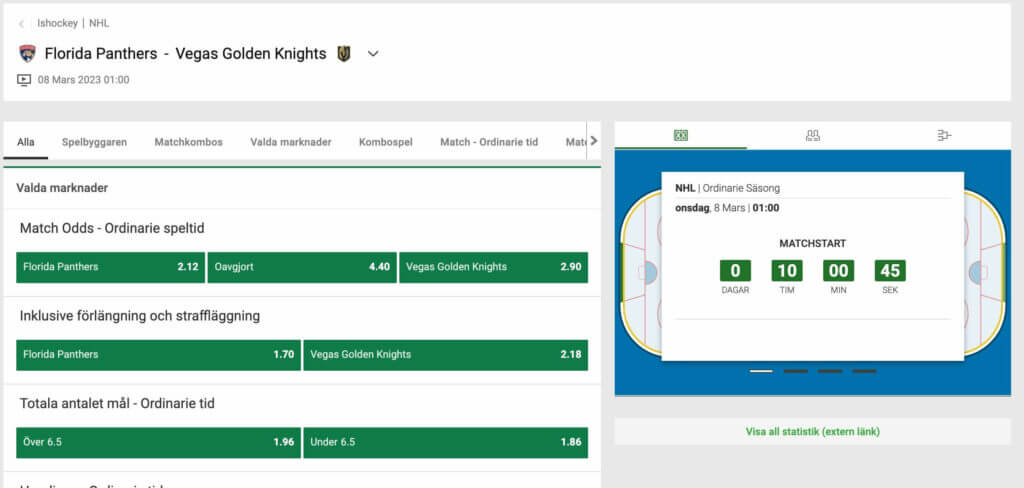Go to the third widget slide indicator
The height and width of the screenshot is (488, 1024).
click(830, 371)
